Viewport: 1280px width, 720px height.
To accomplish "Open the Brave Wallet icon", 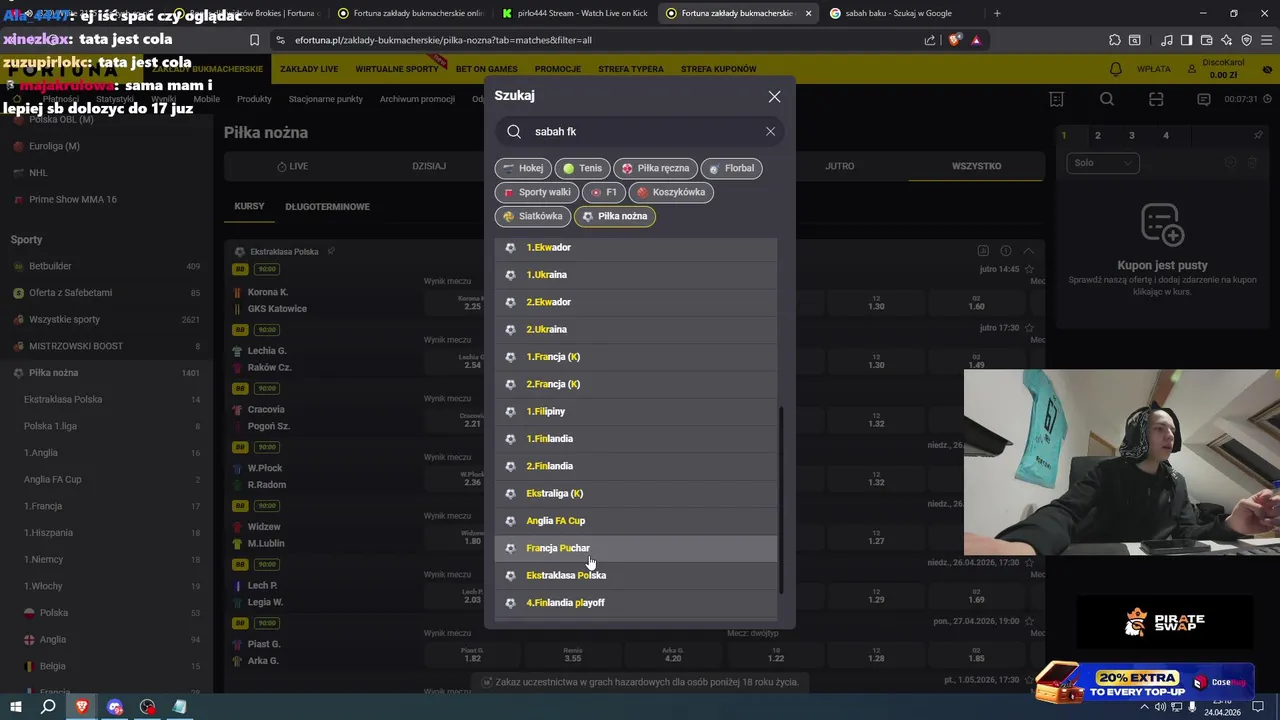I will (1206, 40).
